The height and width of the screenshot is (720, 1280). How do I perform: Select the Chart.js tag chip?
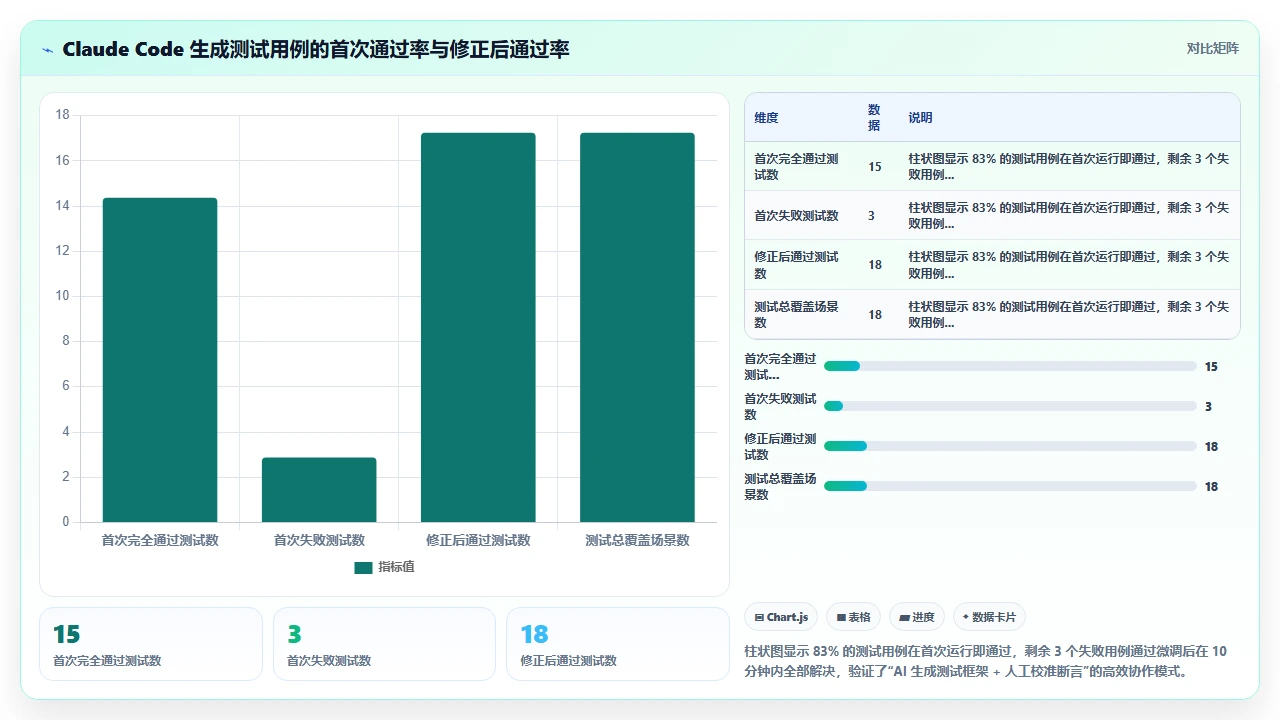[782, 617]
